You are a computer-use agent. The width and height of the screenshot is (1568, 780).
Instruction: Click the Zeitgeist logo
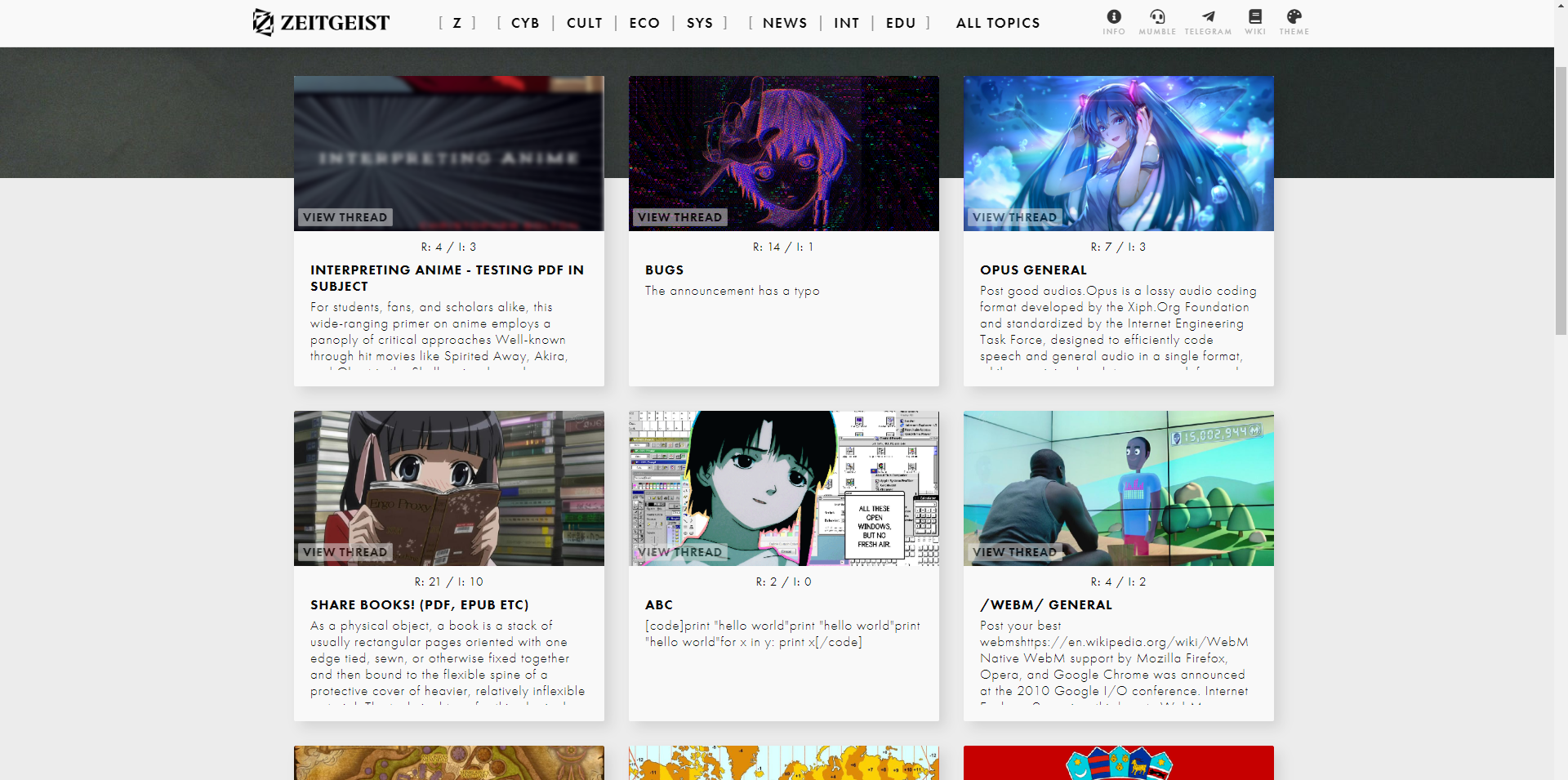(321, 23)
